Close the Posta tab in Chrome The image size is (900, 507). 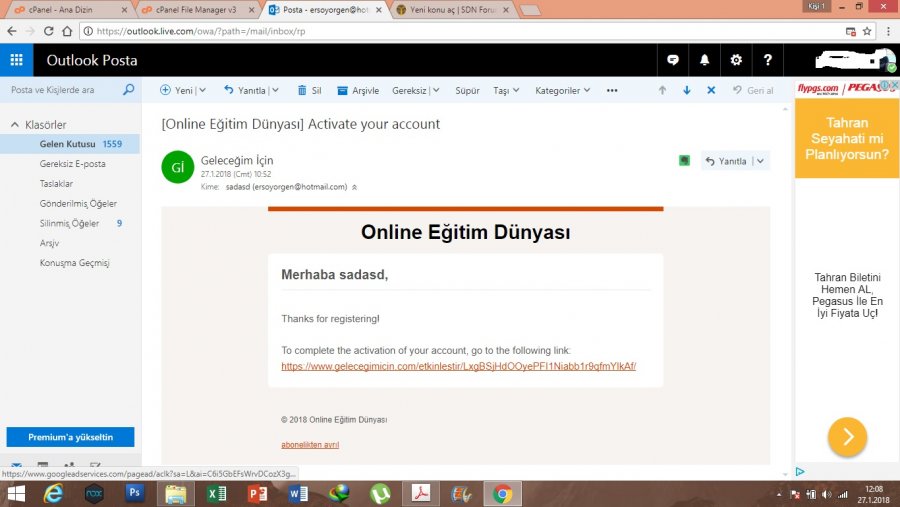378,10
